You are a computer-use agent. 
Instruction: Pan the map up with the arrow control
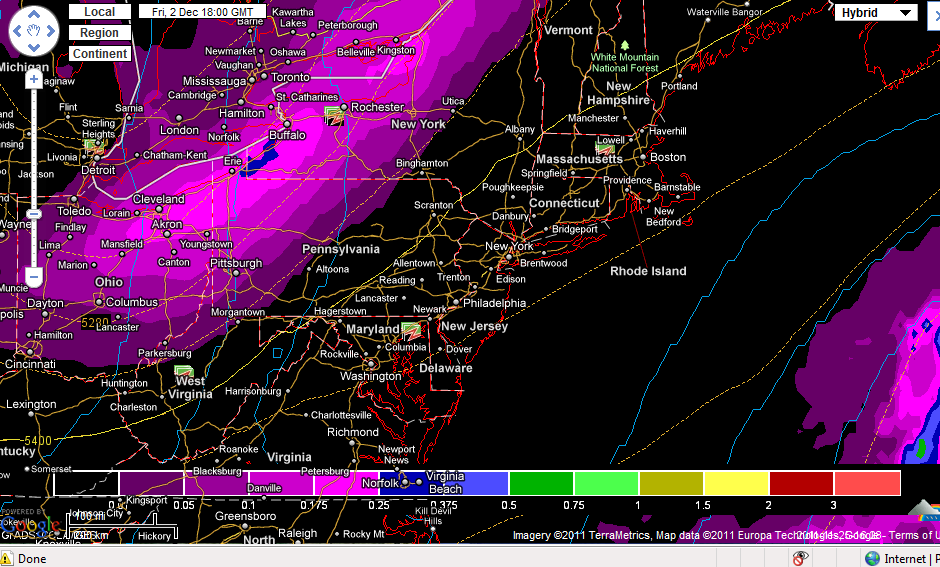[34, 13]
